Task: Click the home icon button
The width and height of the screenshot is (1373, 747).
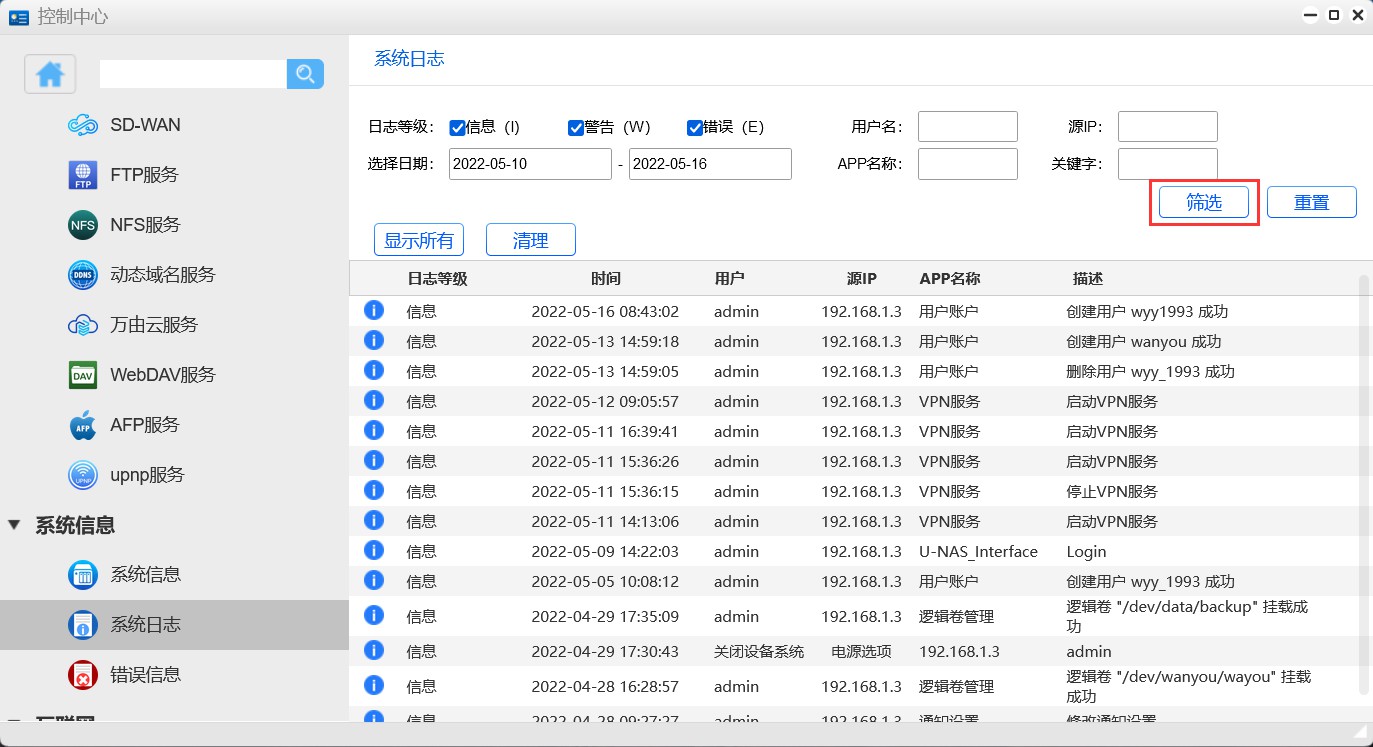Action: click(x=50, y=74)
